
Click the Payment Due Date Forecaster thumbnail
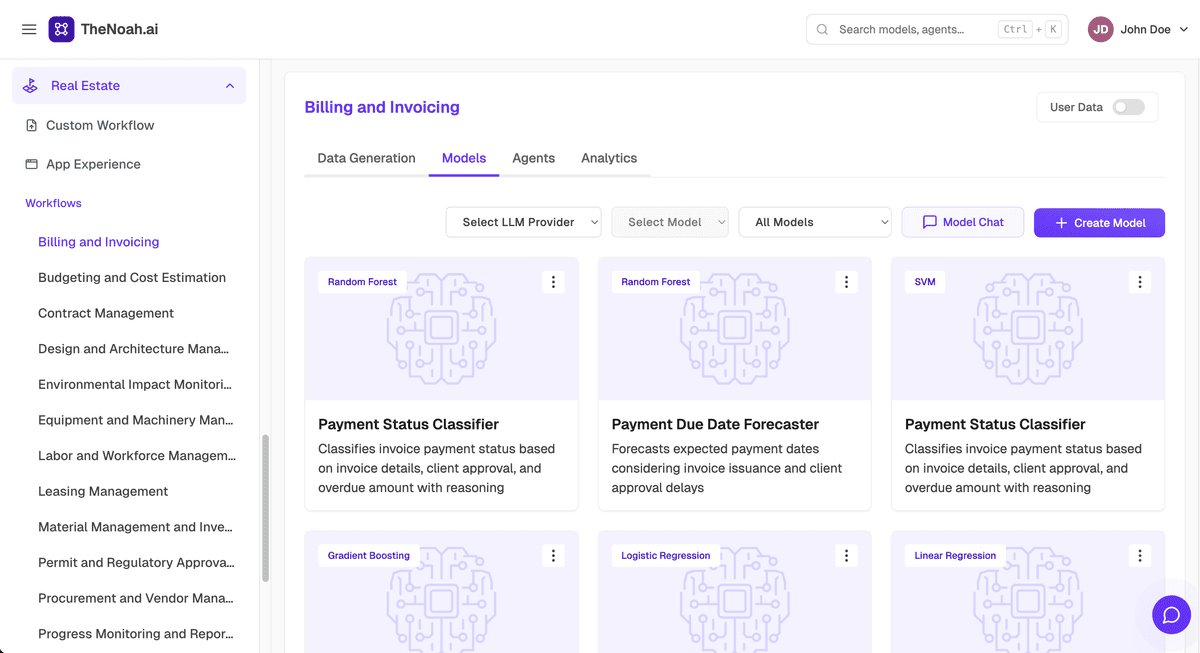735,329
